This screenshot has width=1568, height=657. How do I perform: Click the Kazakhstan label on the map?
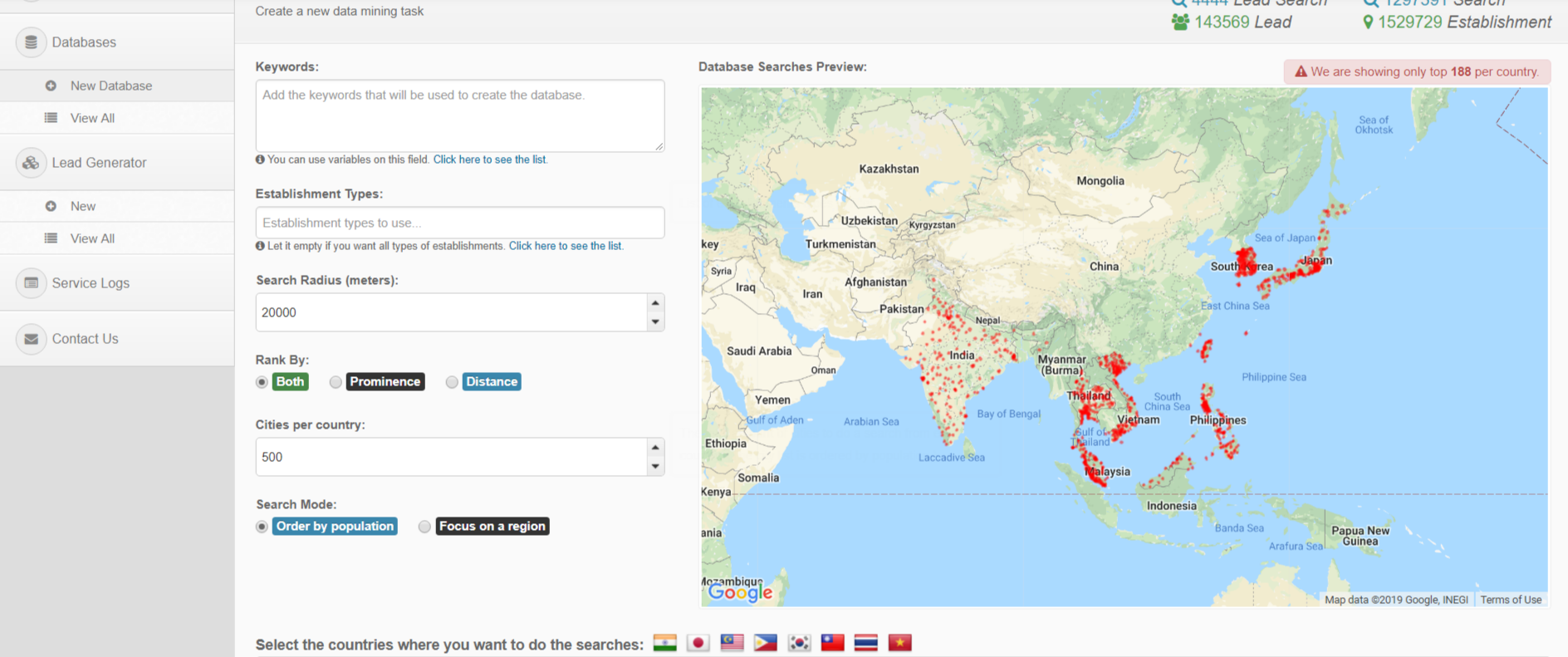point(889,169)
